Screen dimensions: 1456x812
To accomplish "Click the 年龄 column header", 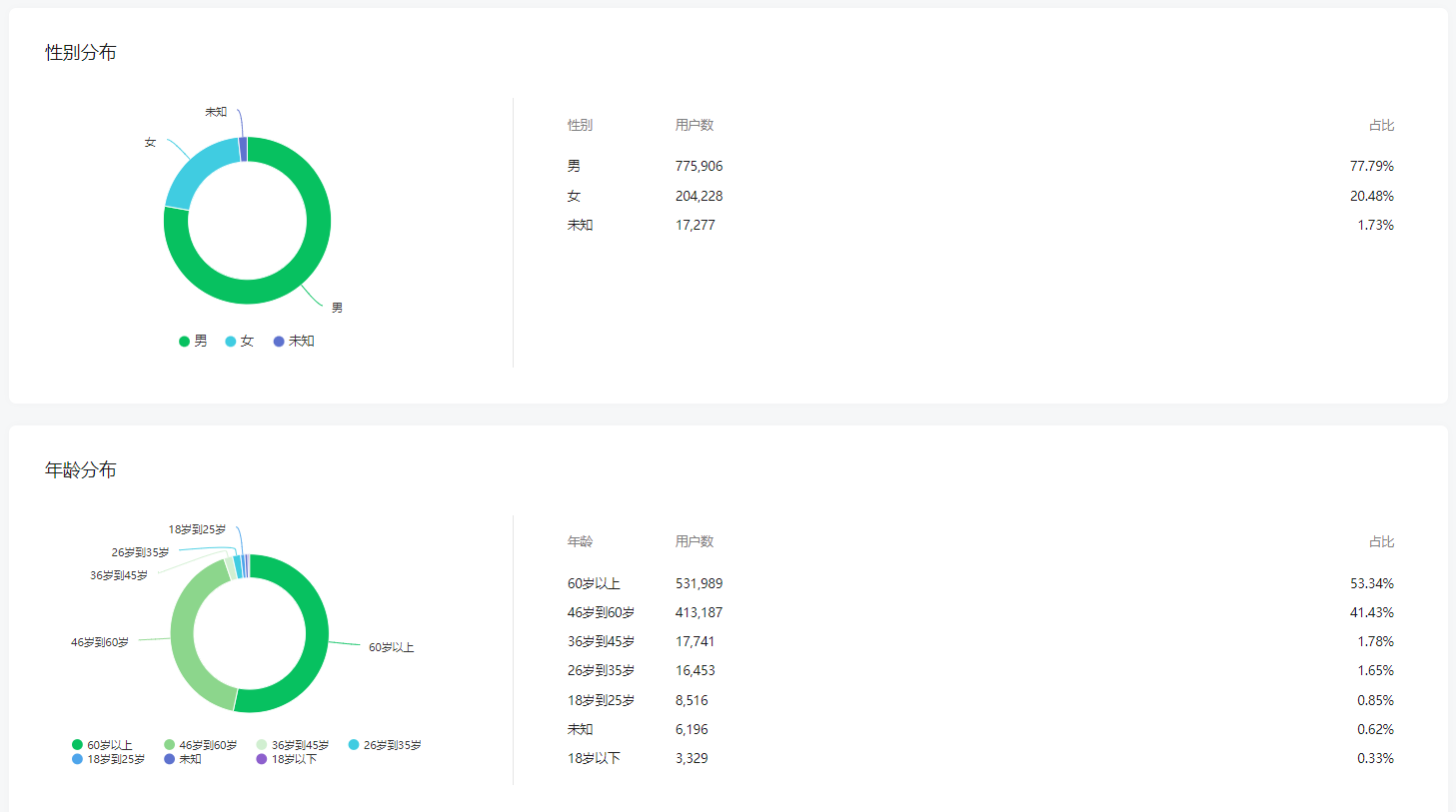I will point(580,541).
